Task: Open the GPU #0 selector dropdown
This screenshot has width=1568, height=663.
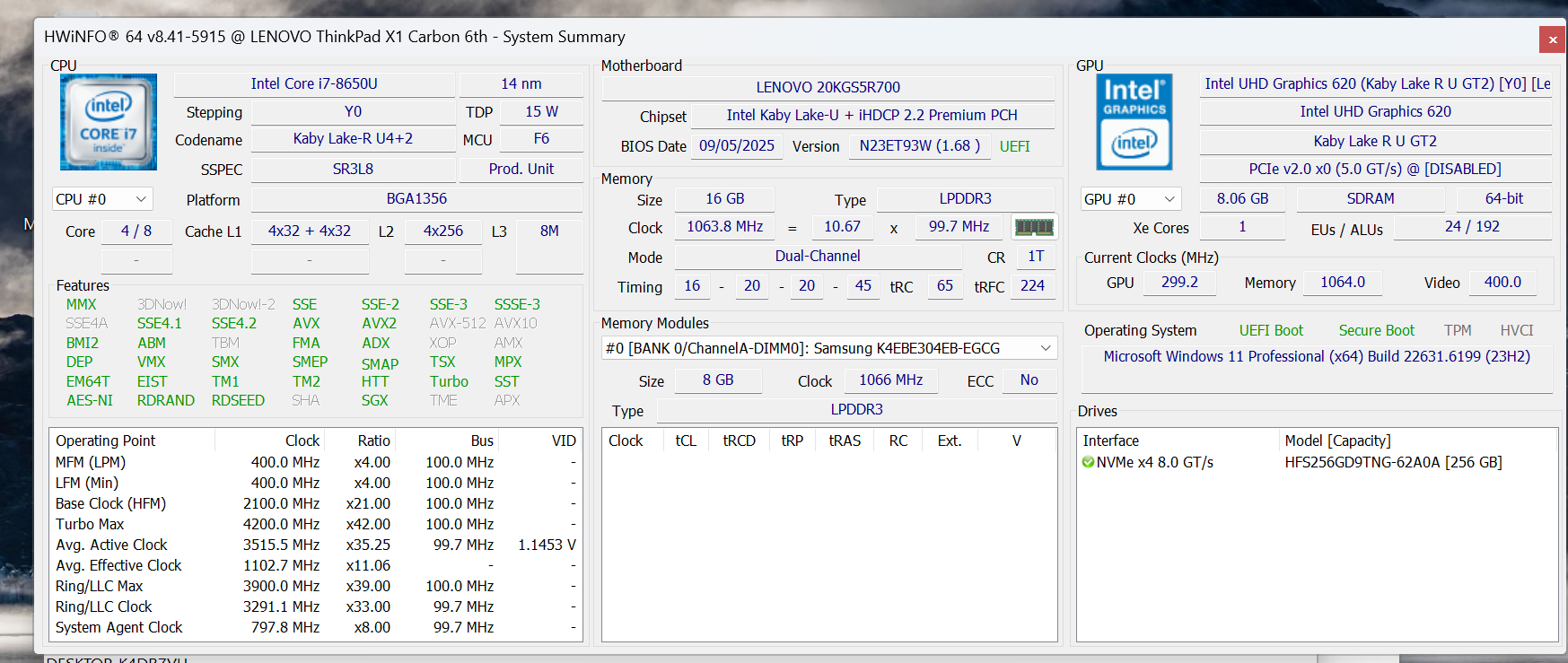Action: click(1130, 199)
